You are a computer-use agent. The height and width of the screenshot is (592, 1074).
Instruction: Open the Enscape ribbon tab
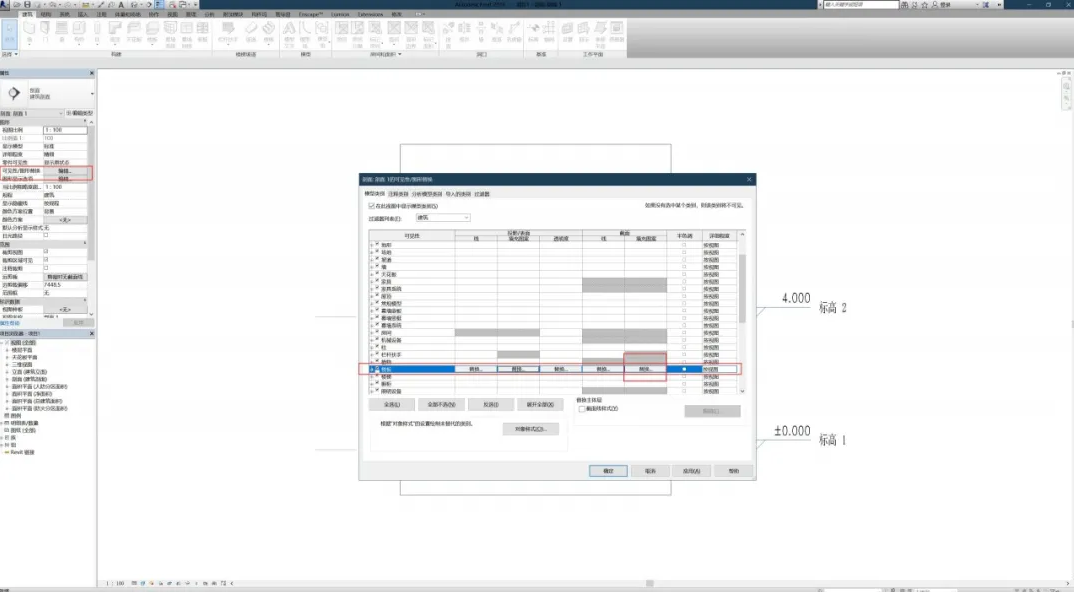click(310, 14)
